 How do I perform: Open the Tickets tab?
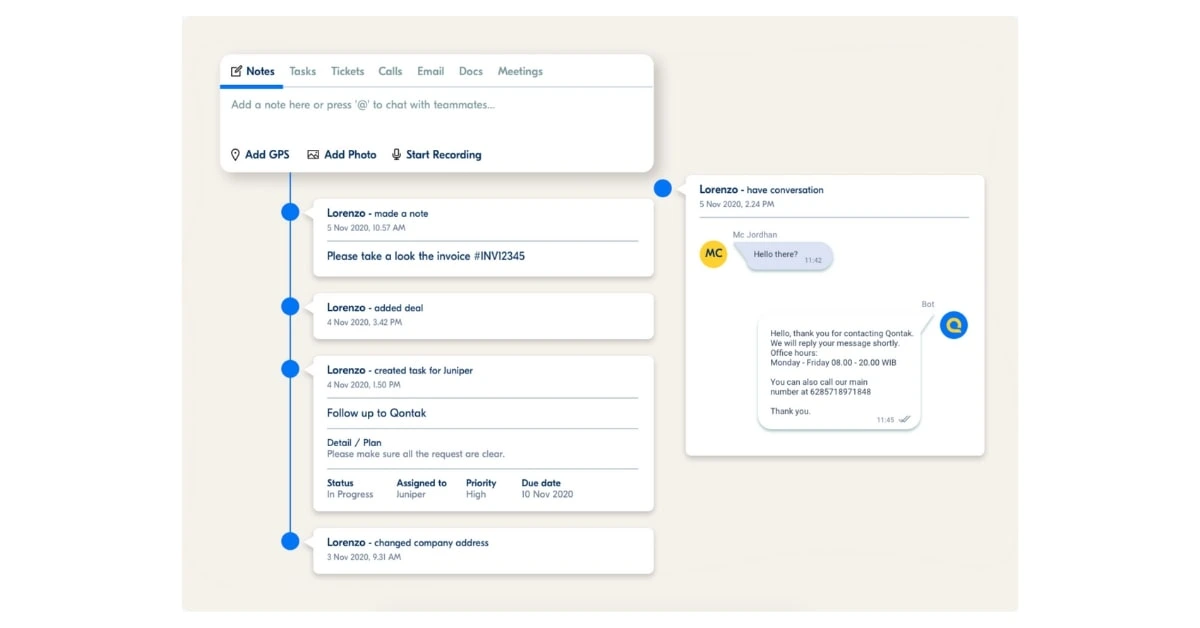(x=347, y=71)
